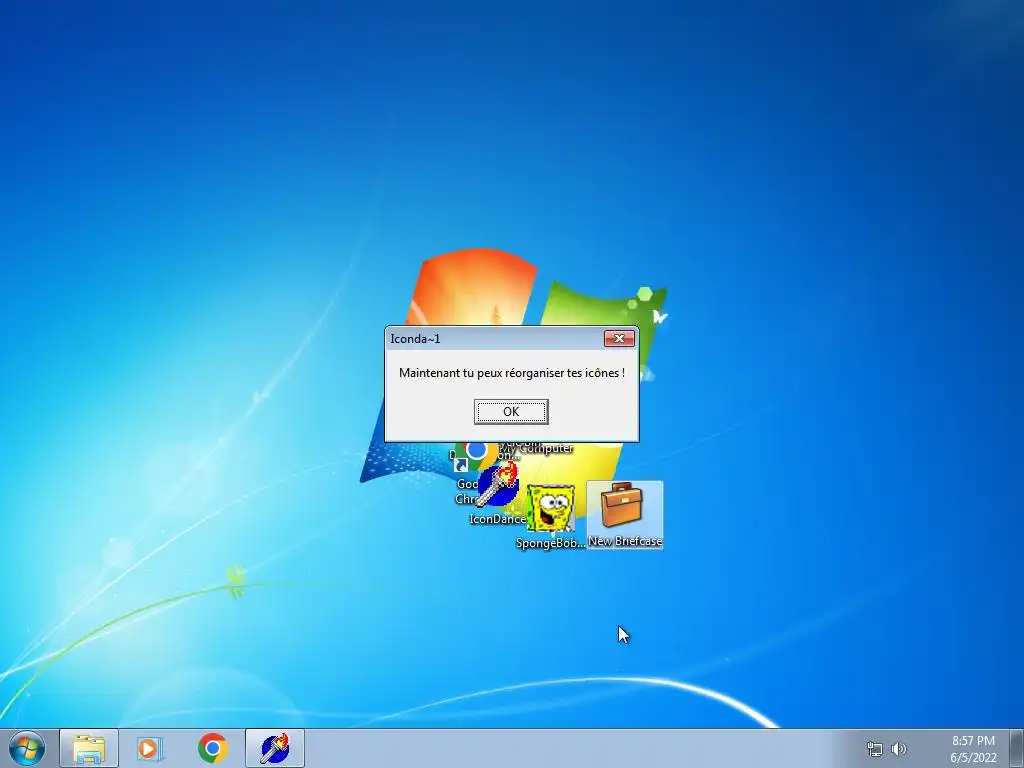Open the Windows Start menu

pos(27,748)
